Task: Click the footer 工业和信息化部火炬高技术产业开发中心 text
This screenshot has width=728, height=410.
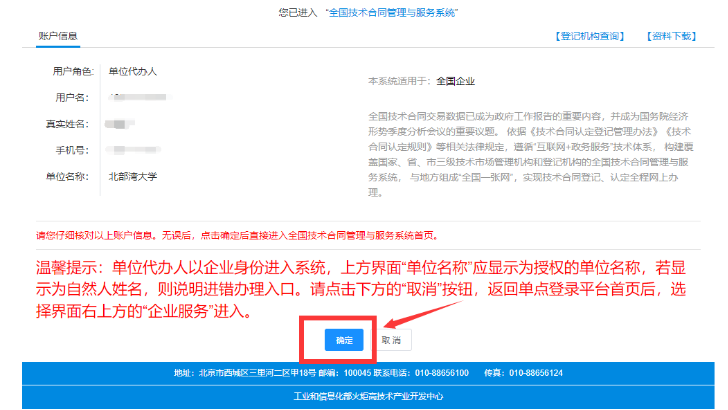Action: point(363,397)
